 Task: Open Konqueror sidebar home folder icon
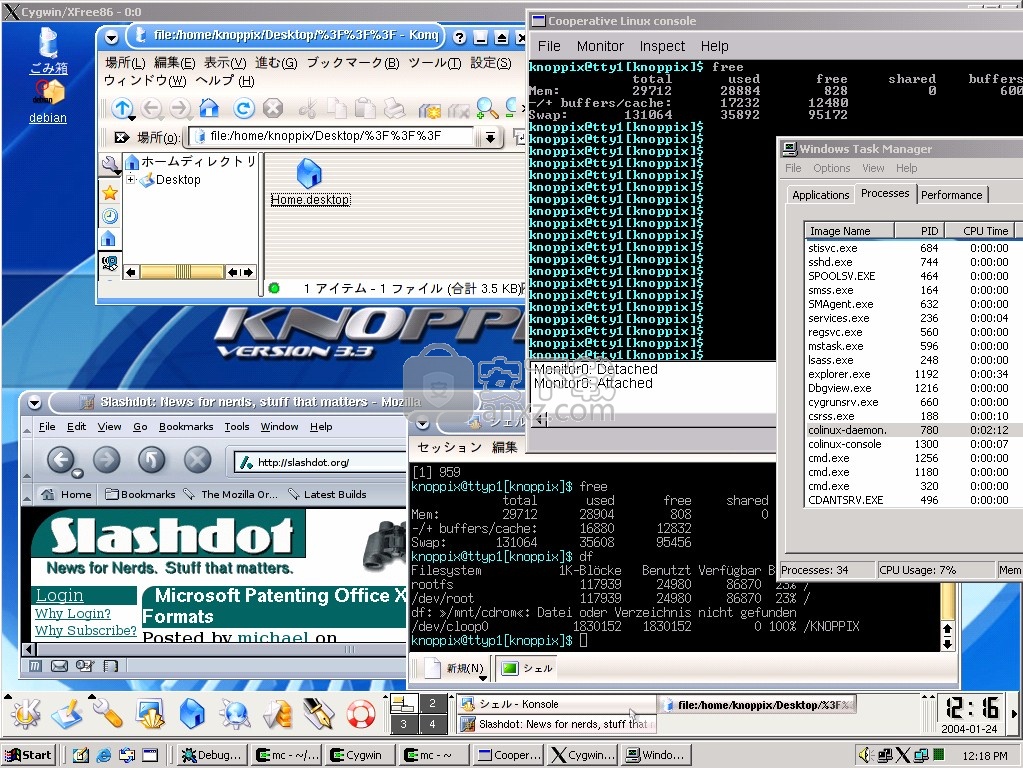click(109, 239)
